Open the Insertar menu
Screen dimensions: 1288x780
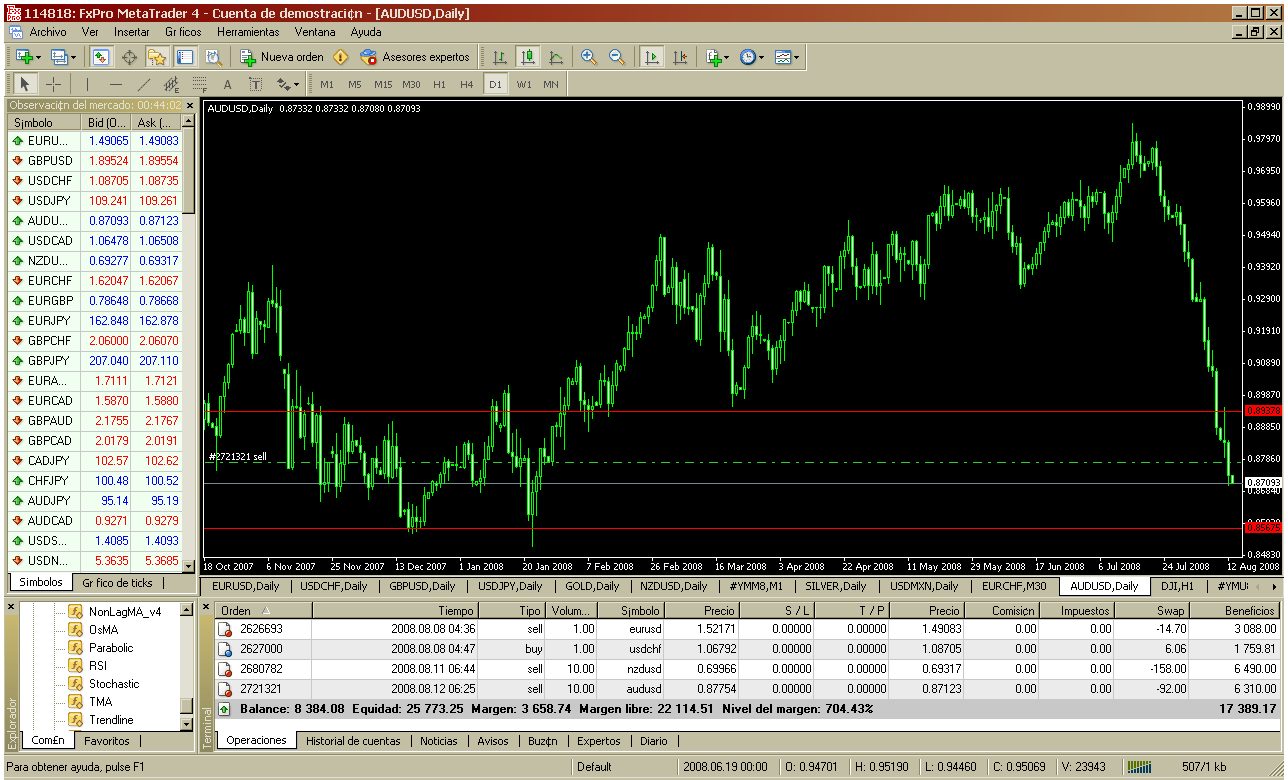point(131,31)
